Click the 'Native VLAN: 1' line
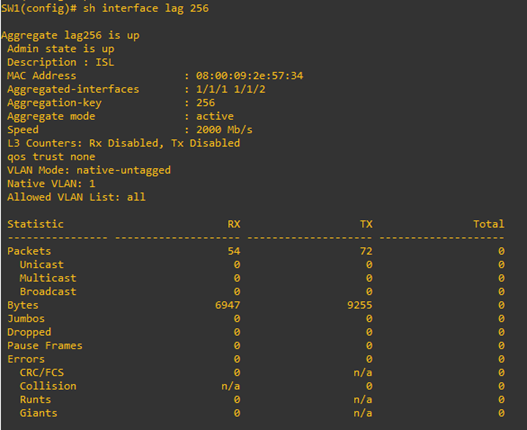 click(51, 184)
